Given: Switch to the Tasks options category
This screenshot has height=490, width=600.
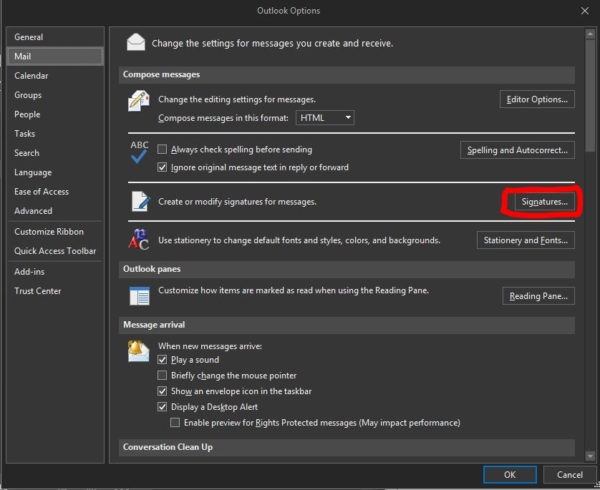Looking at the screenshot, I should click(55, 133).
